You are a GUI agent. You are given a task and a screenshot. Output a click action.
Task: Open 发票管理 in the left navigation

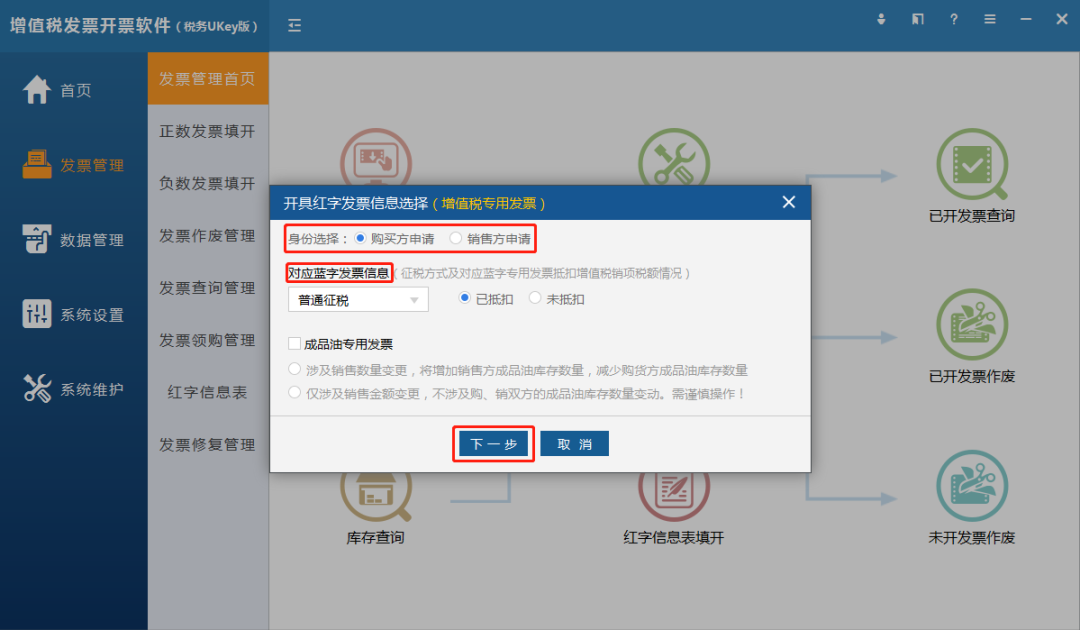(75, 165)
